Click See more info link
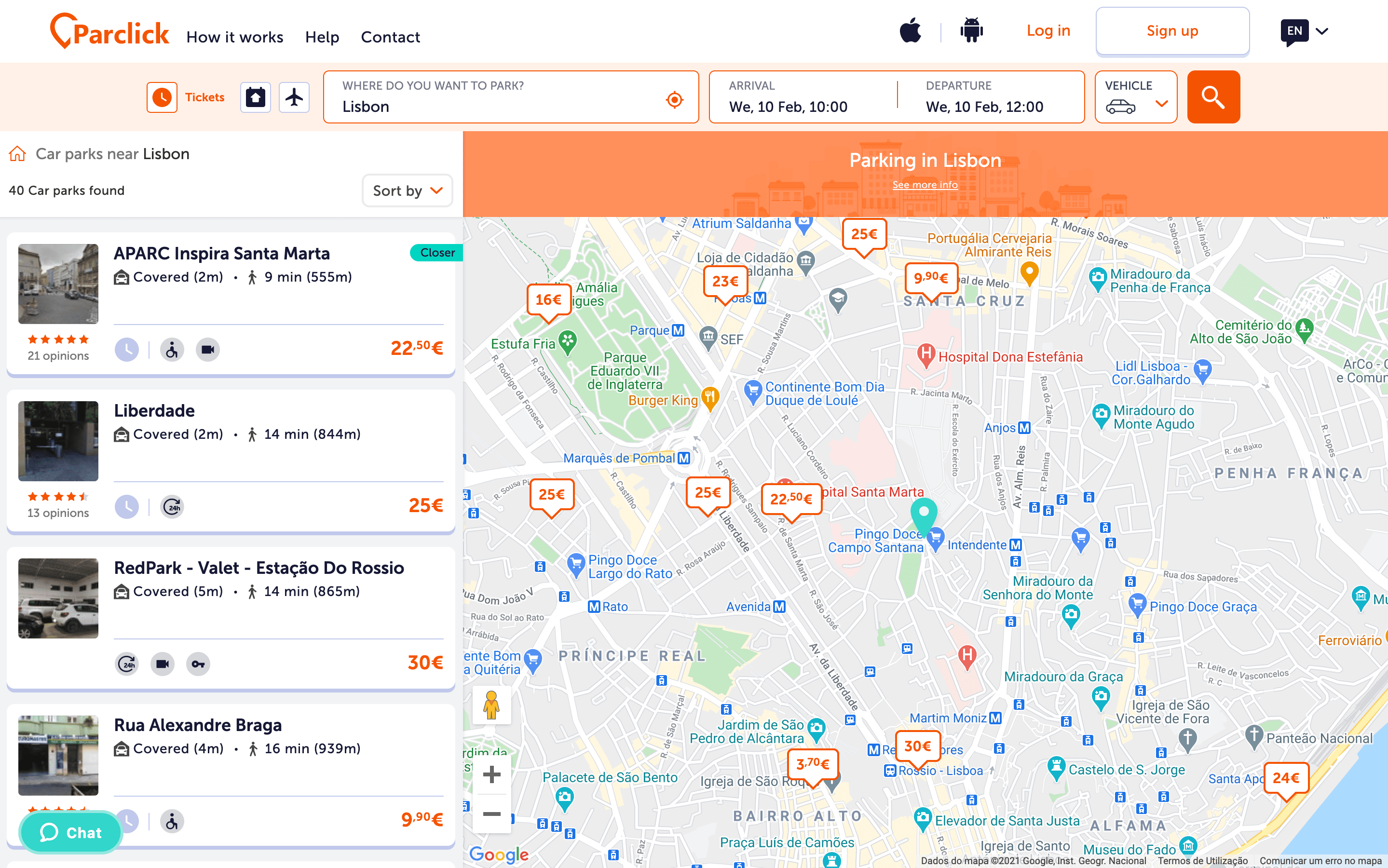The width and height of the screenshot is (1388, 868). (x=925, y=185)
